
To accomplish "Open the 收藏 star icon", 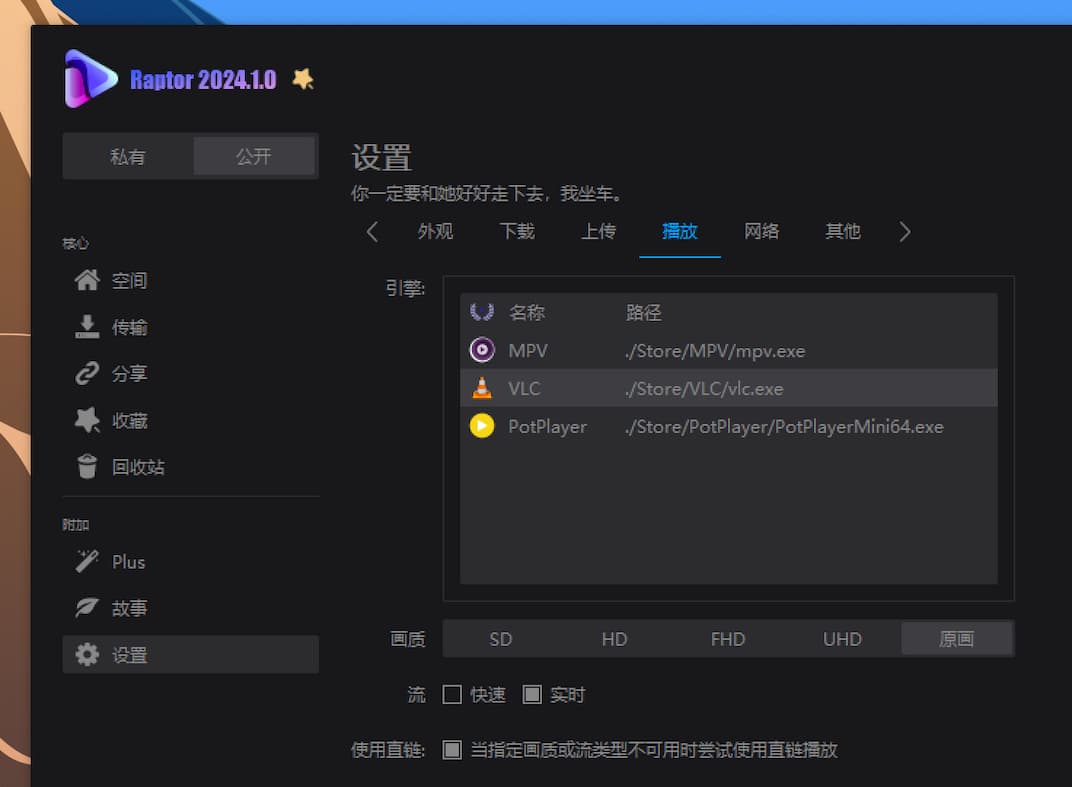I will tap(87, 420).
